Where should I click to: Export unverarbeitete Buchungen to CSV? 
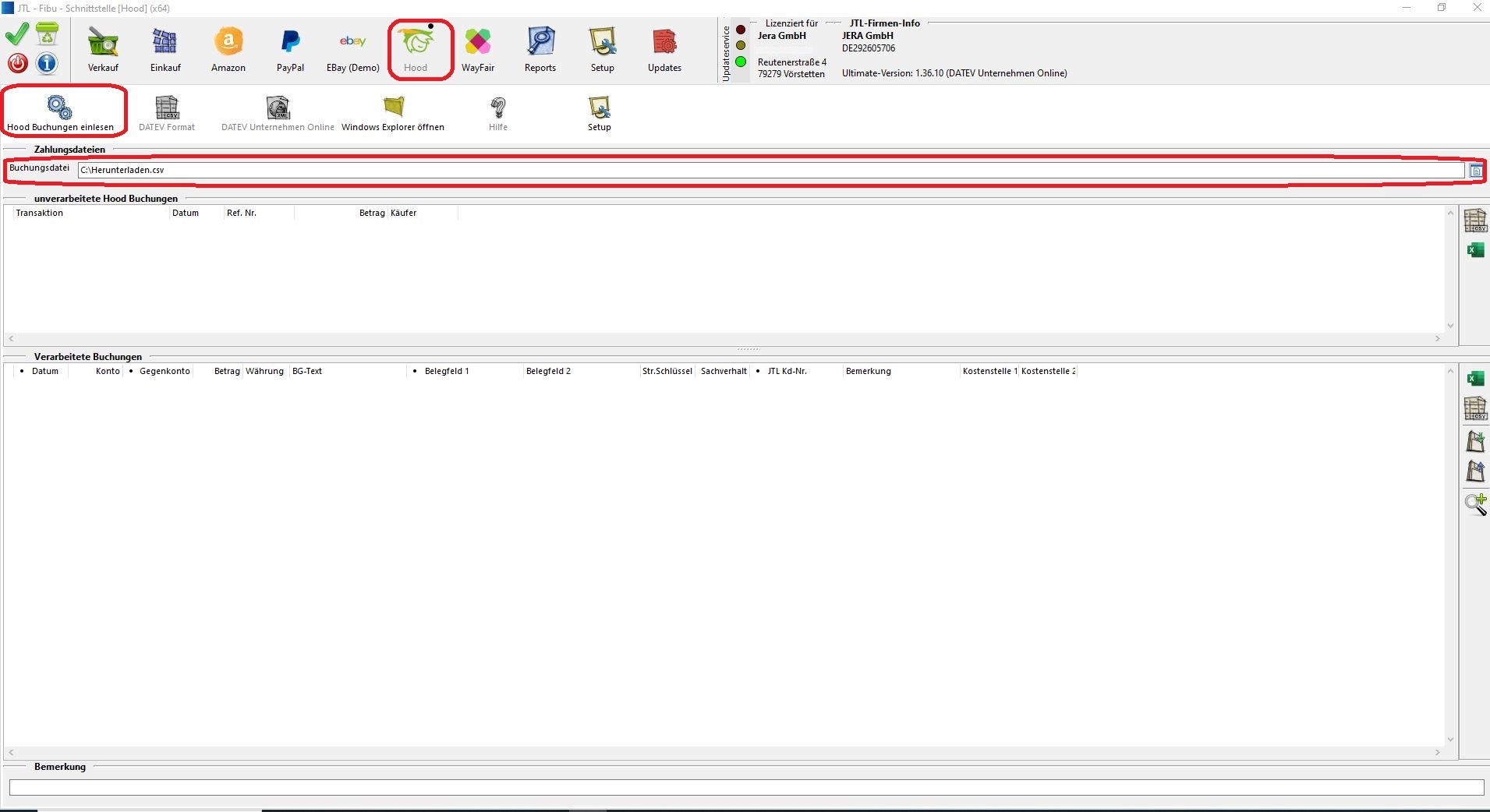coord(1474,221)
